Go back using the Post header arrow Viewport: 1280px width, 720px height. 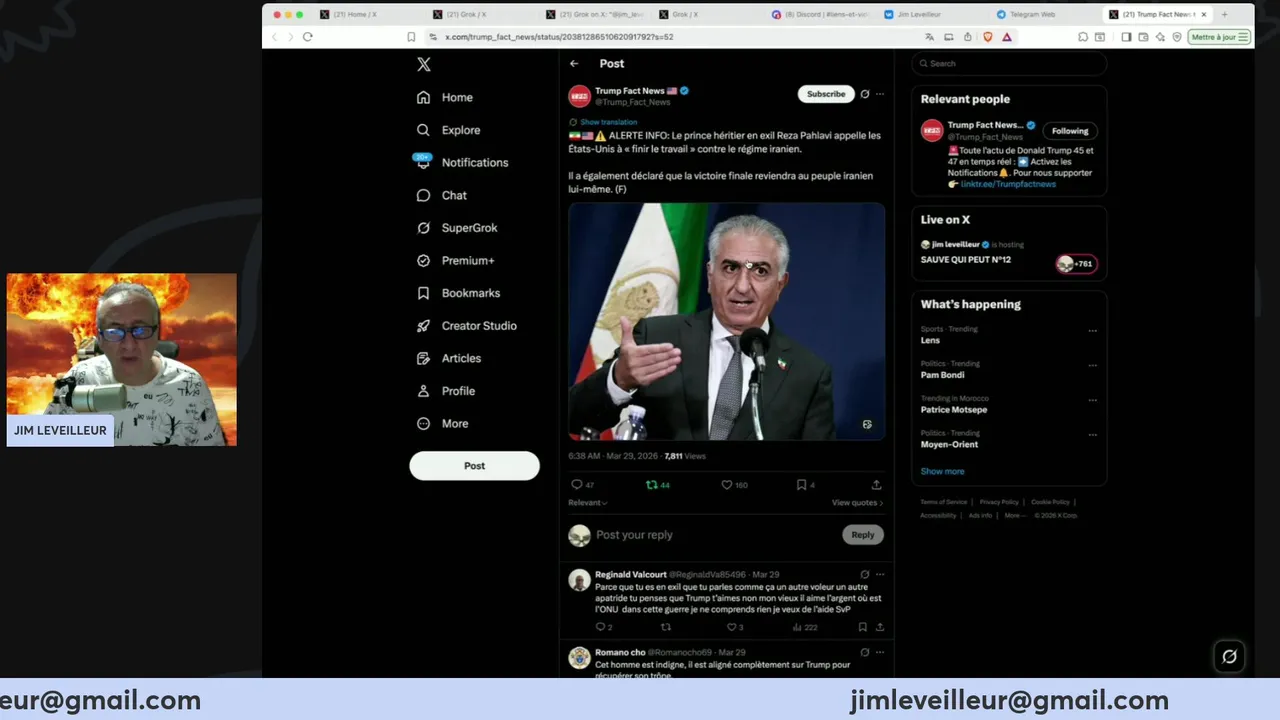[x=574, y=63]
